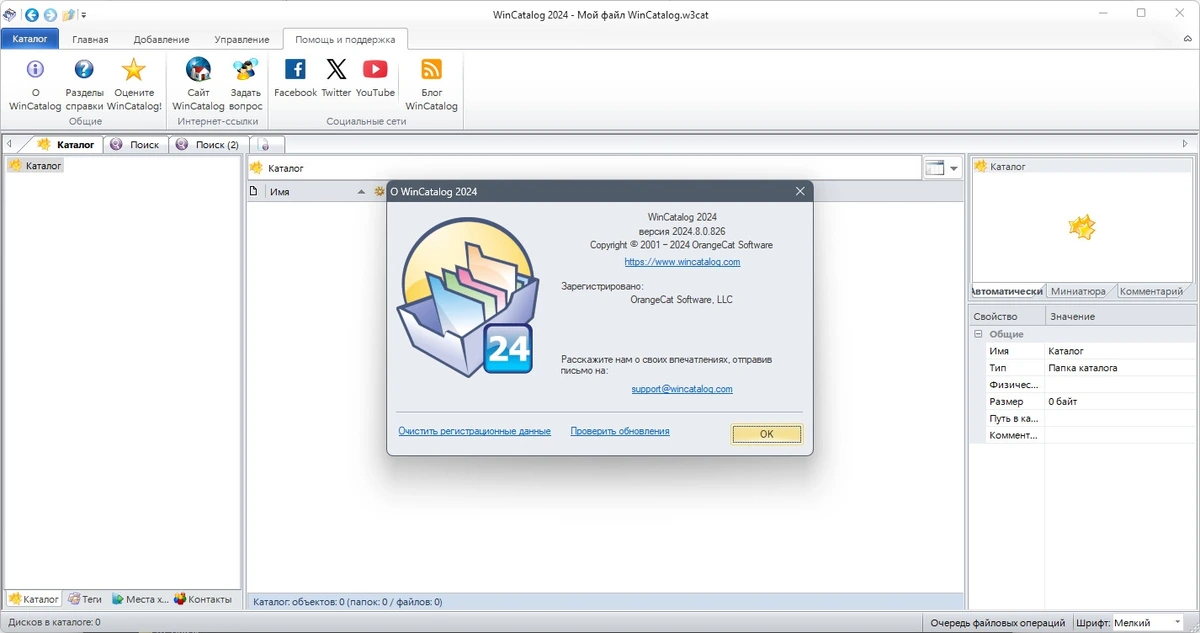
Task: Click OK in the About dialog
Action: (767, 434)
